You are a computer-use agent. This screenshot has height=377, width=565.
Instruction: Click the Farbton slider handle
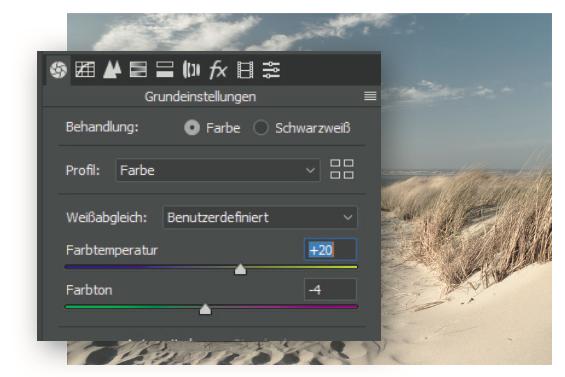coord(205,309)
